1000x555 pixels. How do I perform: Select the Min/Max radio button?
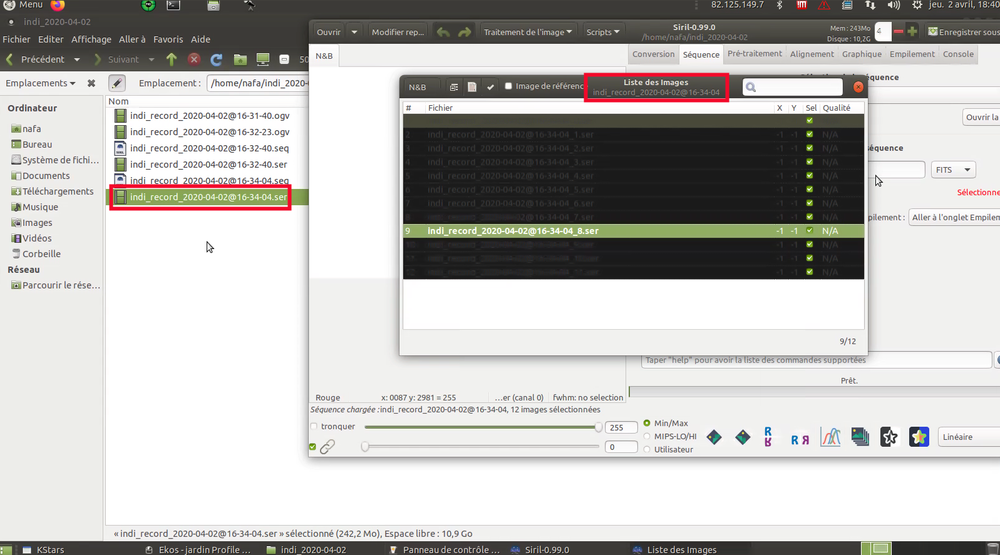click(647, 423)
